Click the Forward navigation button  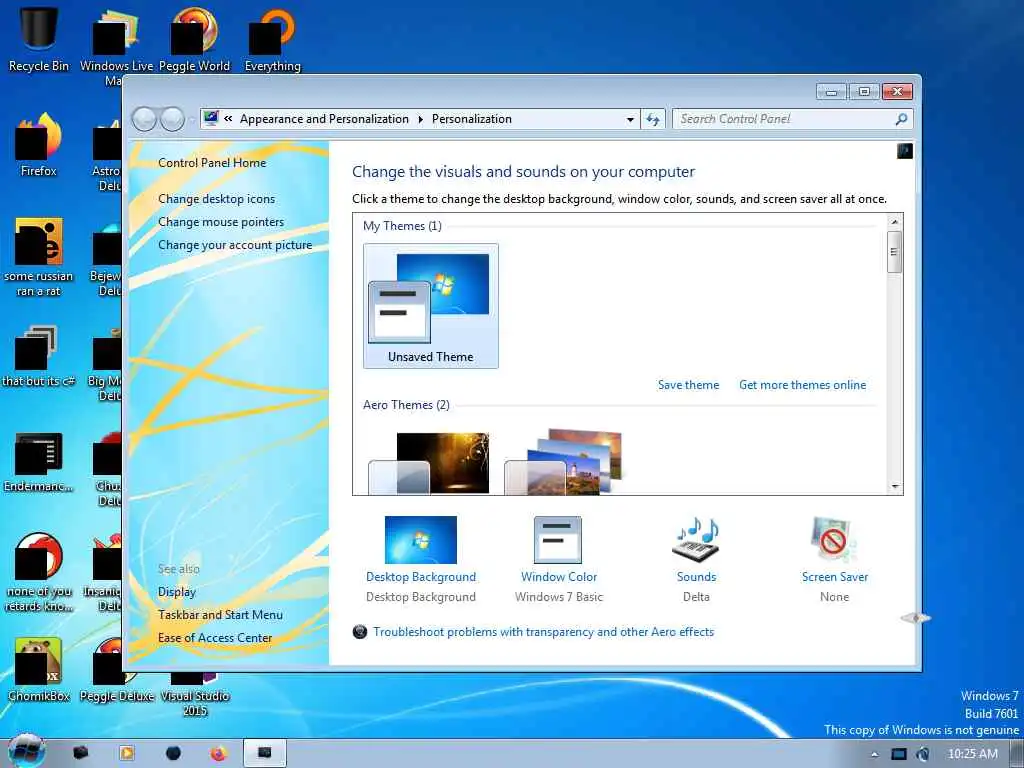(172, 119)
